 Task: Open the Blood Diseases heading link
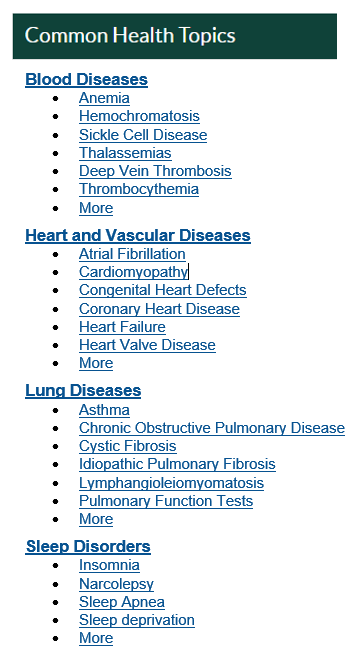pos(86,79)
